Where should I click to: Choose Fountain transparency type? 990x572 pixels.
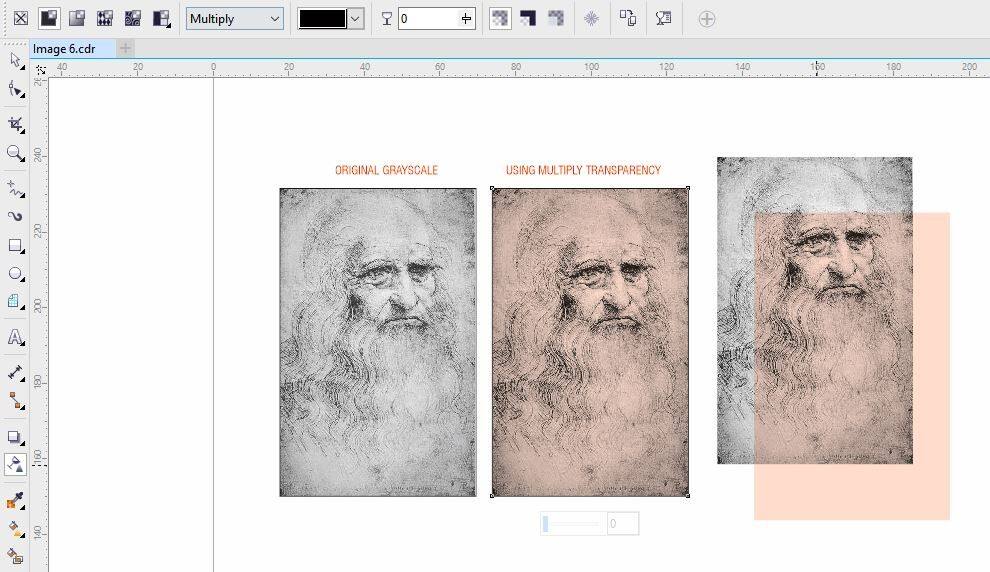point(77,18)
